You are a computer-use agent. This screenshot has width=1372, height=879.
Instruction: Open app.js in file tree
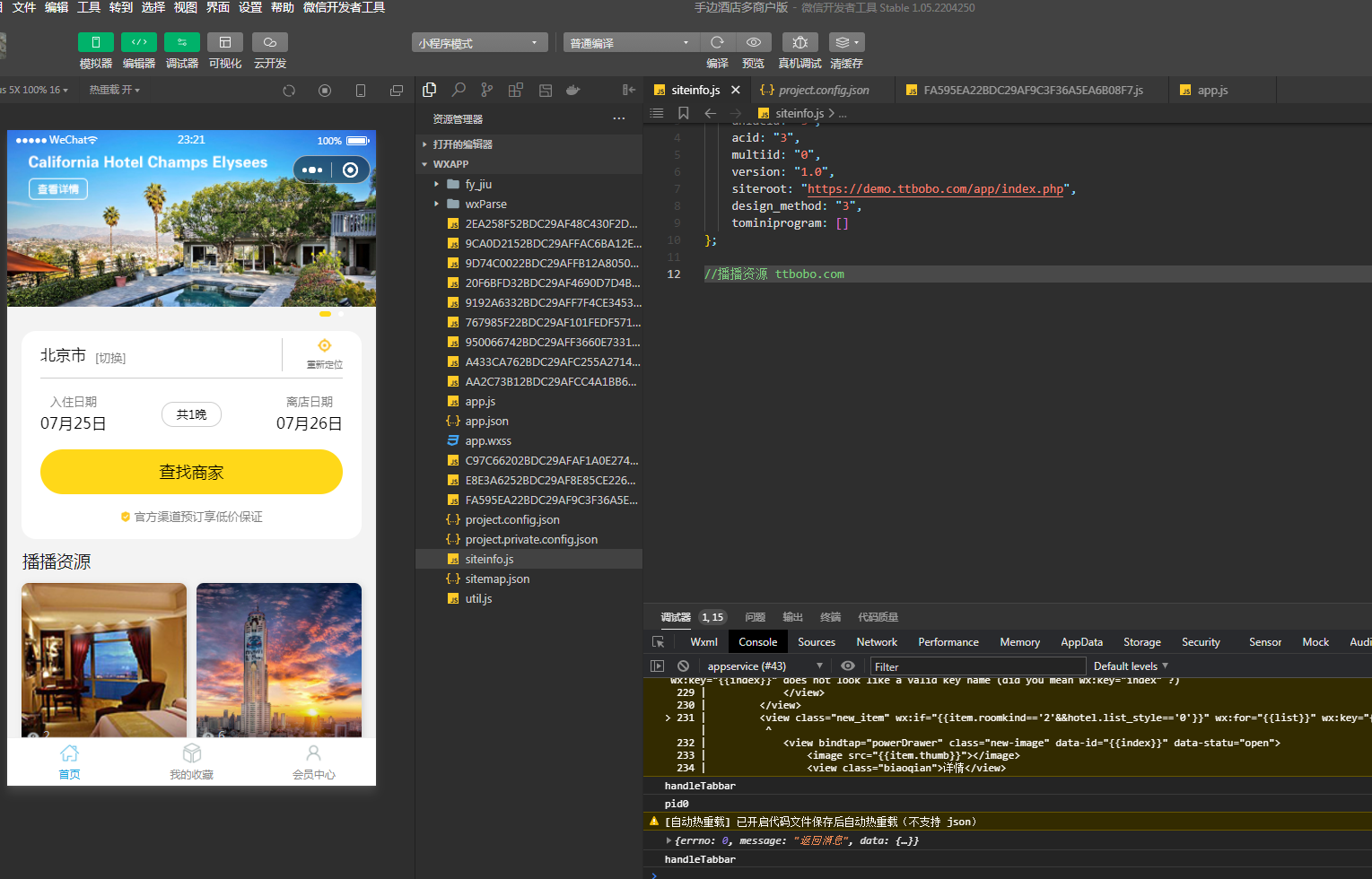pos(529,401)
